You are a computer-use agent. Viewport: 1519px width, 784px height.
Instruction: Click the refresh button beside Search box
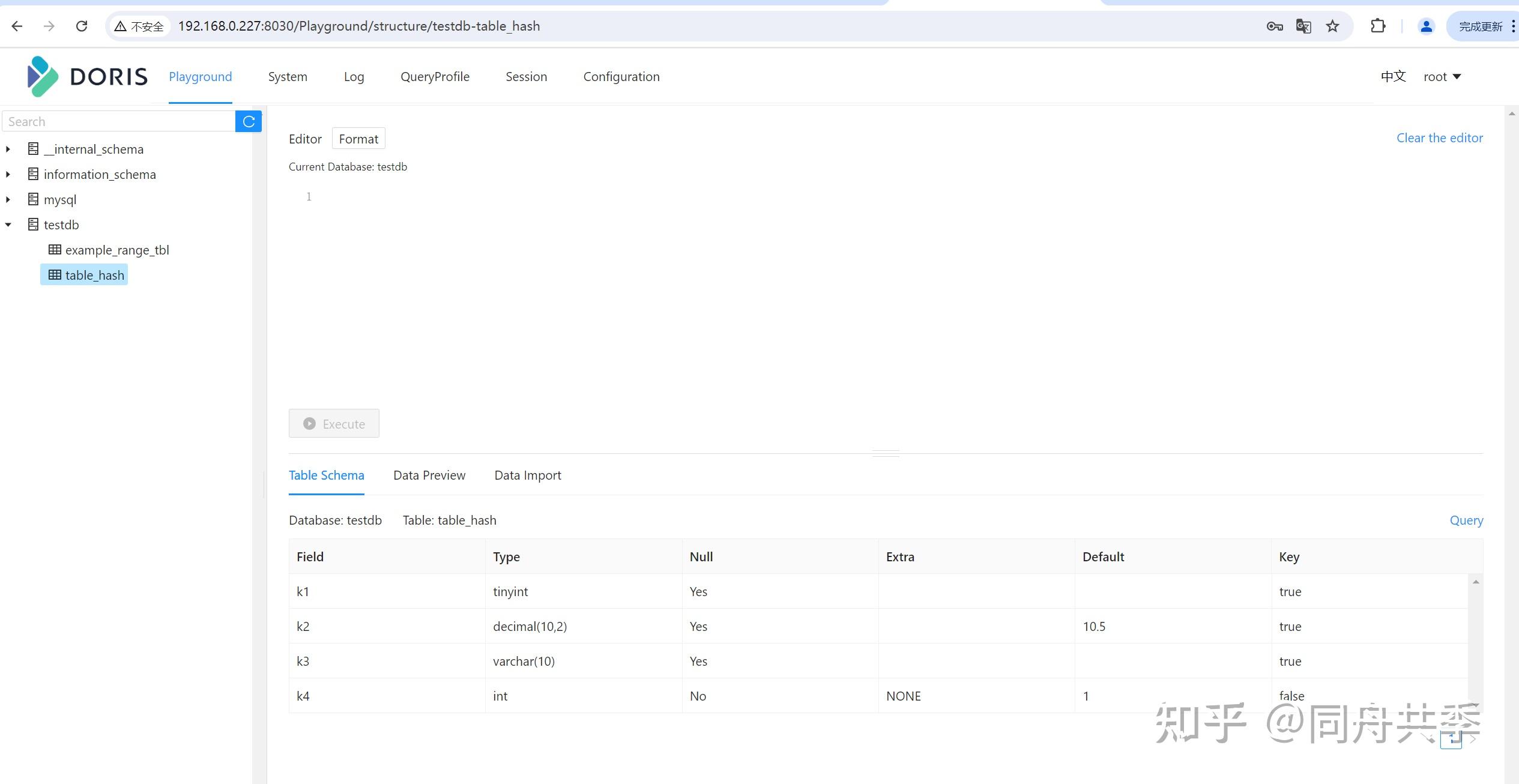[x=249, y=121]
